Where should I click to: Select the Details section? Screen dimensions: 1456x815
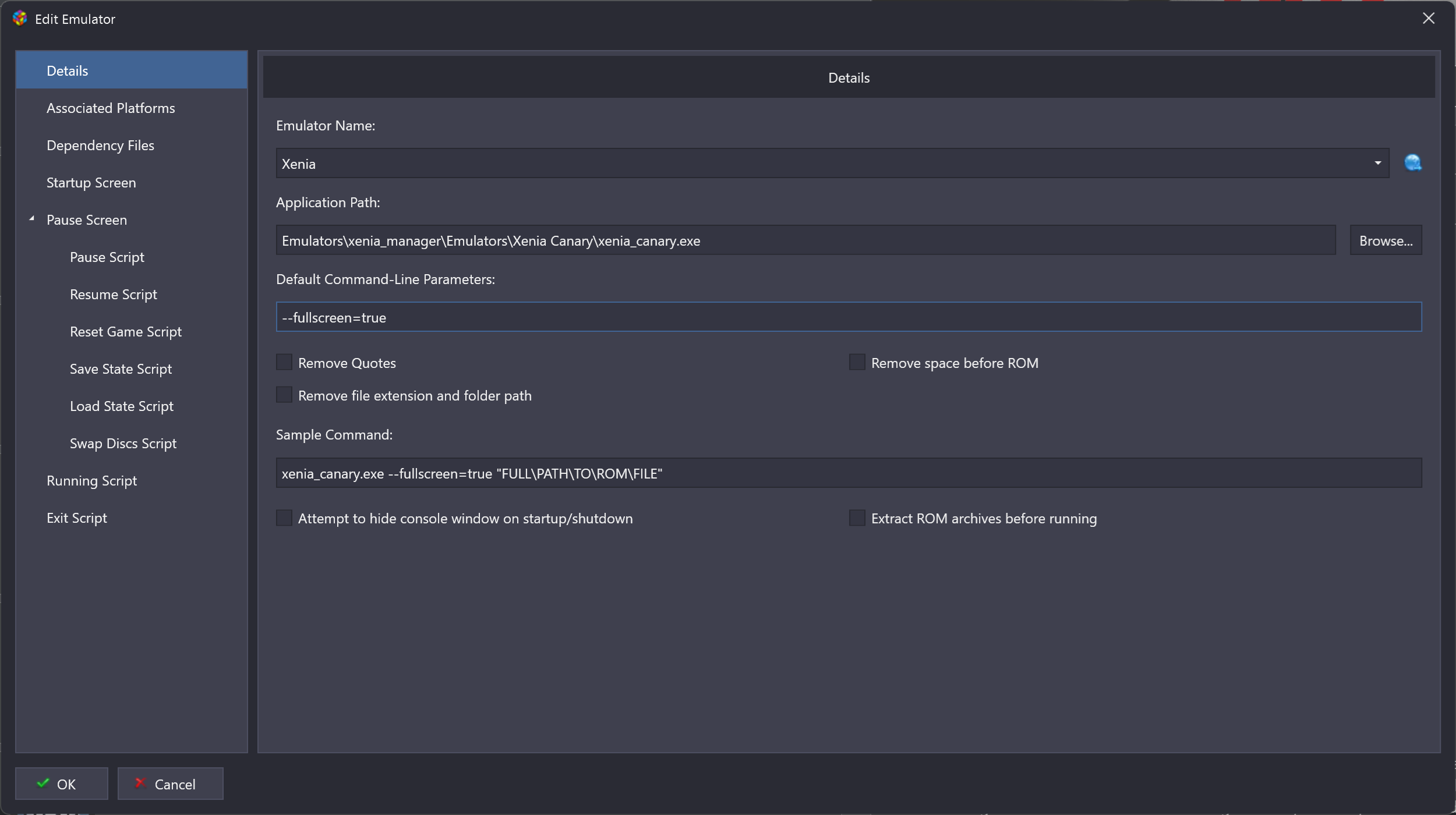(132, 70)
